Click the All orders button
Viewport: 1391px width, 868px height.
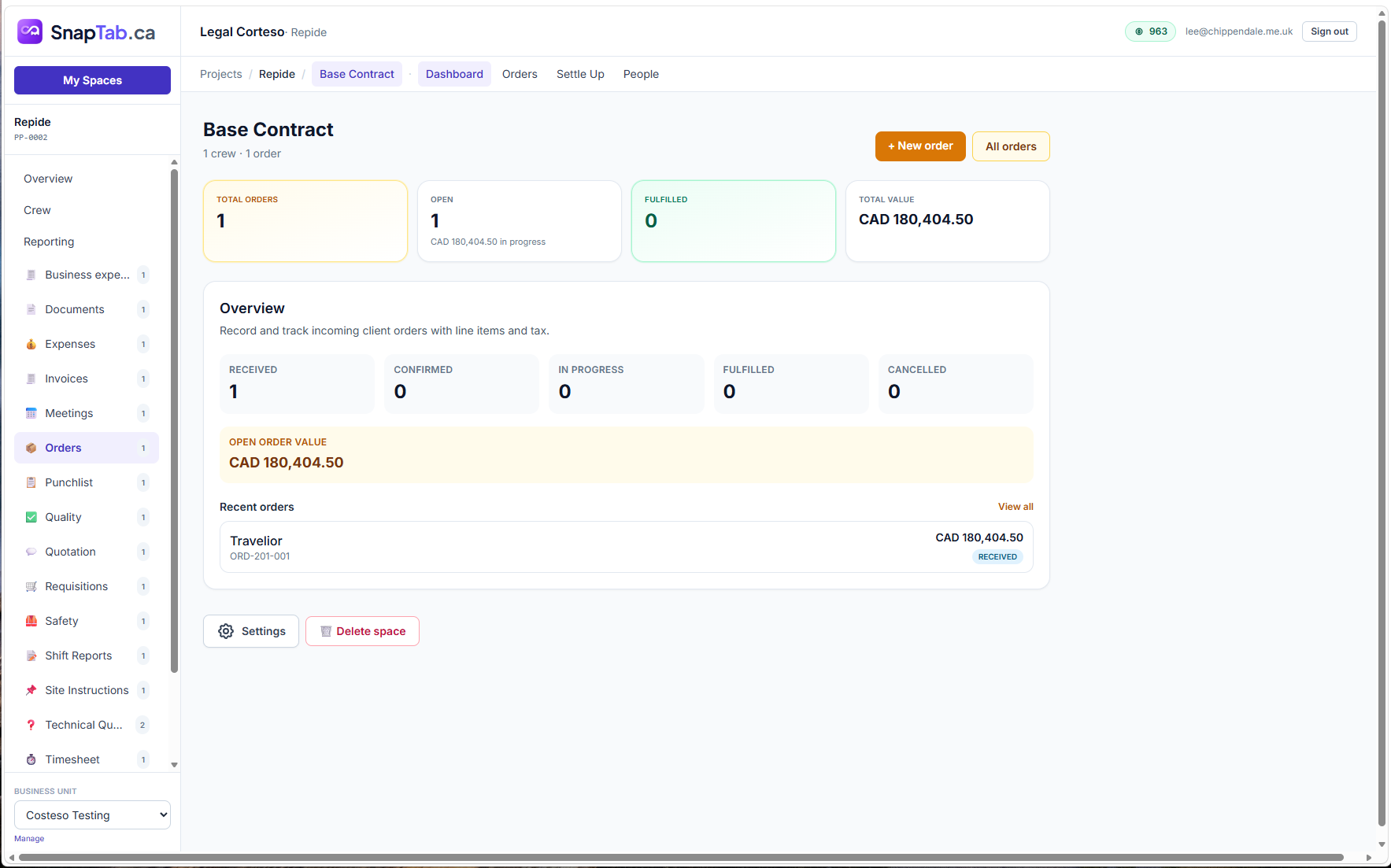(x=1011, y=146)
